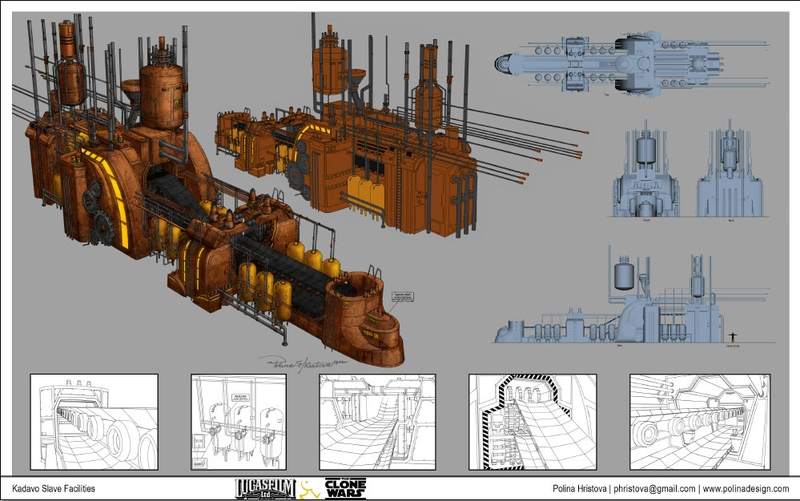Select the conveyor ramp interior sketch thumbnail

click(378, 422)
